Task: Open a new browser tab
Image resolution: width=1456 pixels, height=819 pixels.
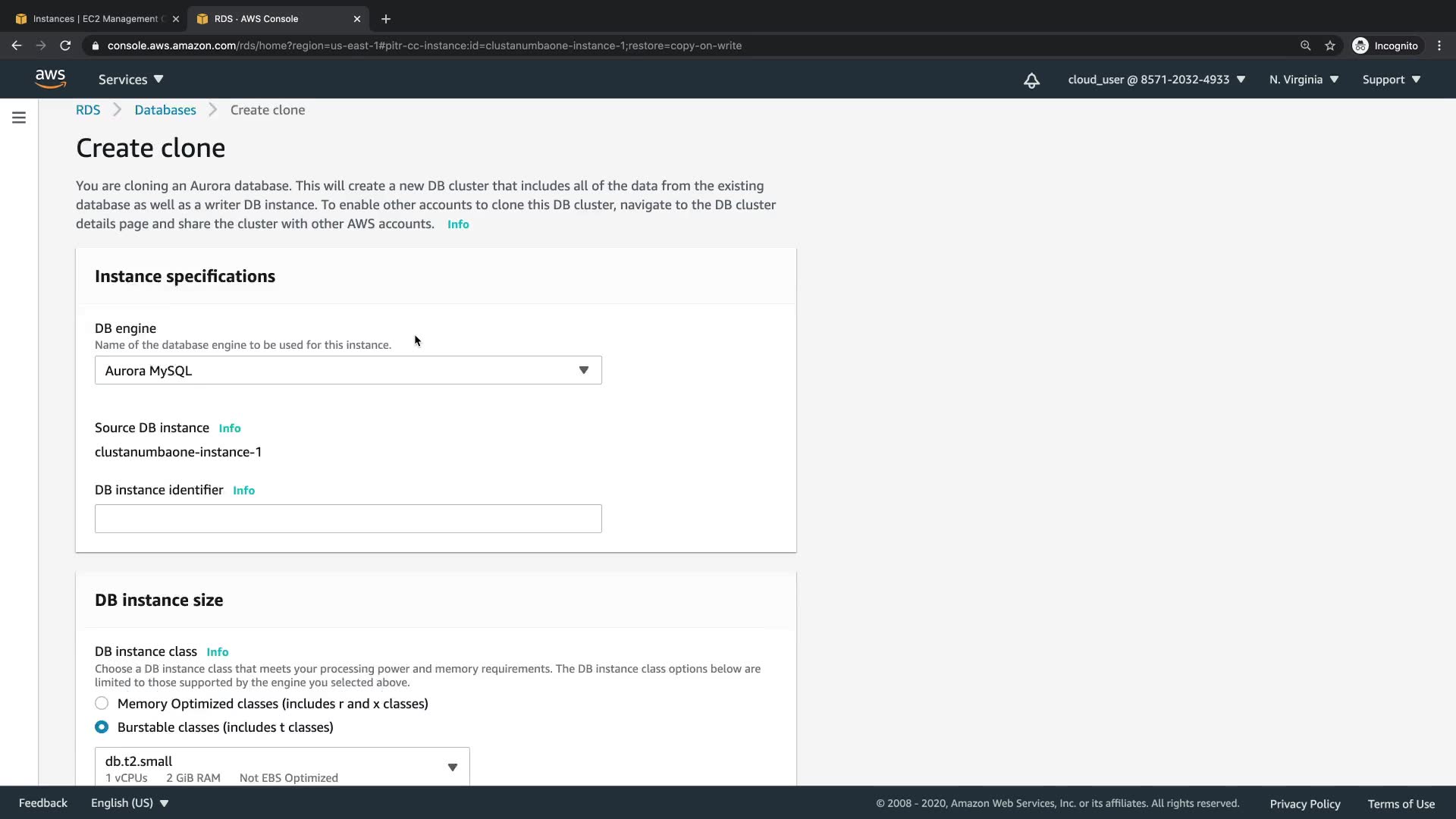Action: point(386,19)
